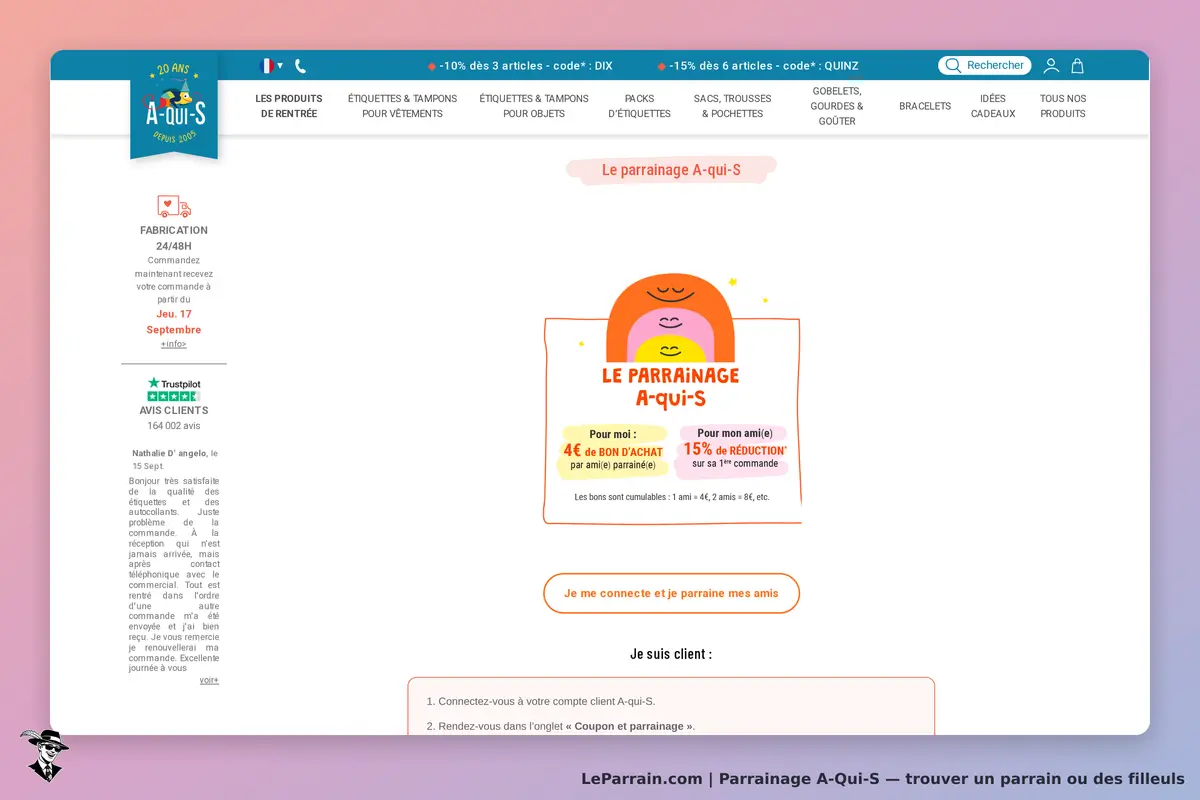Click Je me connecte et je parraine mes amis
Screen dimensions: 1200x800
coord(671,593)
